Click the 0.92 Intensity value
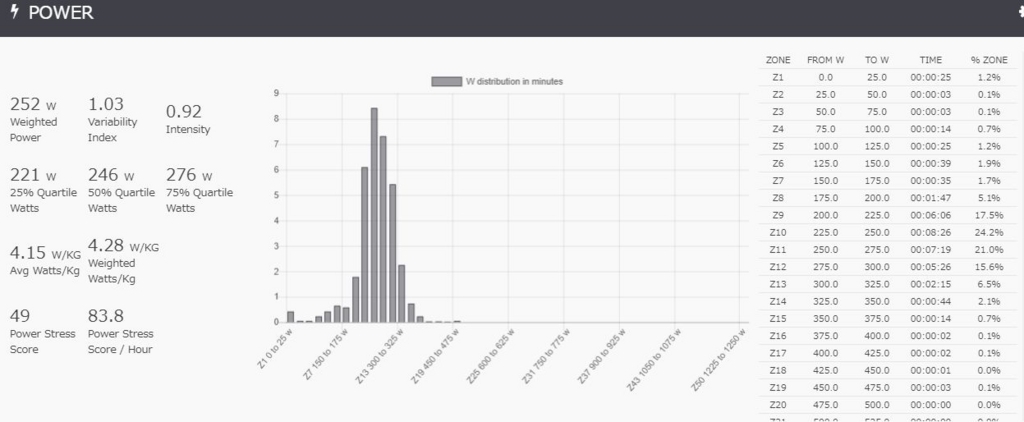This screenshot has width=1024, height=422. click(x=184, y=112)
